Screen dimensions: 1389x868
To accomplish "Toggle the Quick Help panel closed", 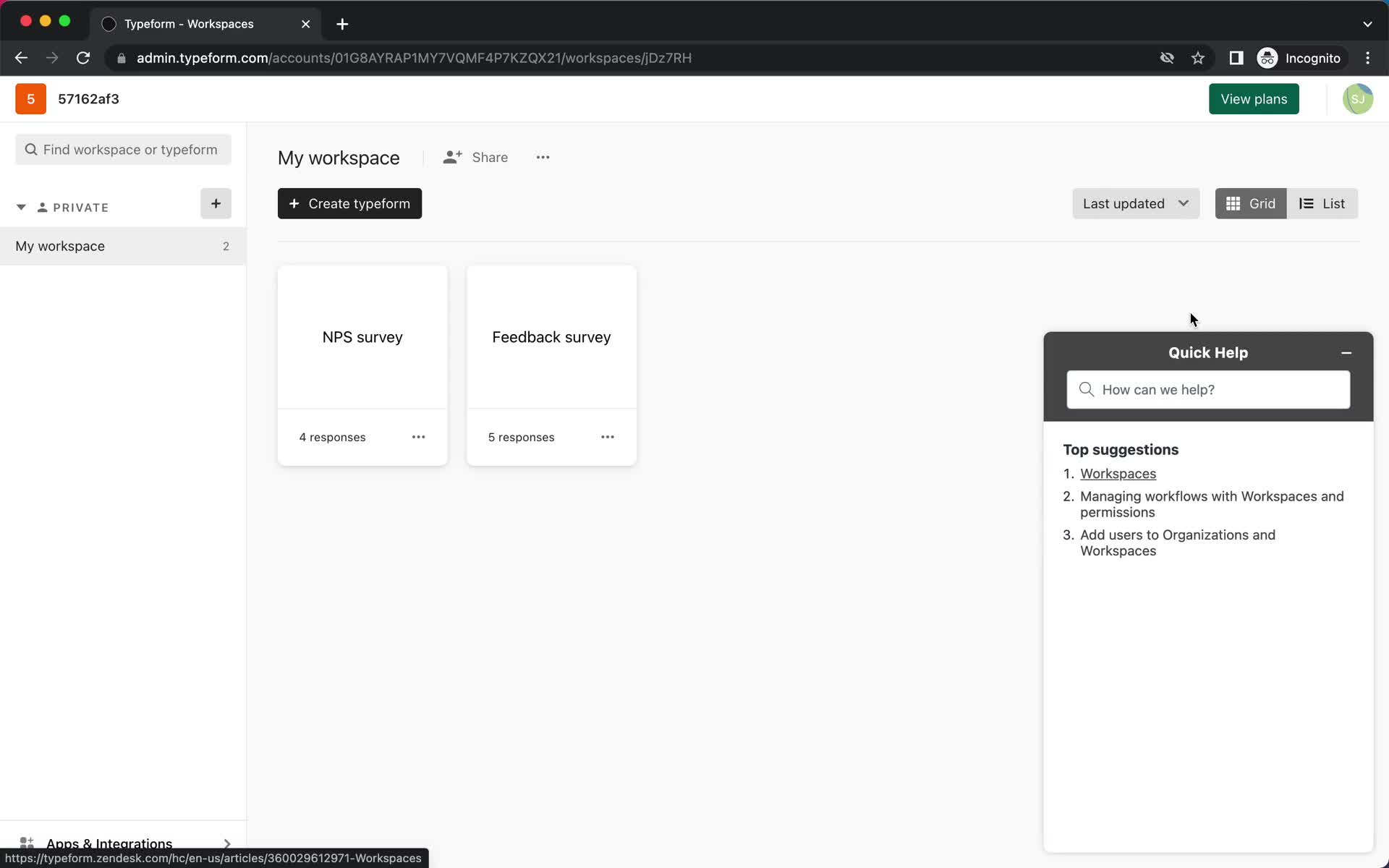I will point(1346,352).
